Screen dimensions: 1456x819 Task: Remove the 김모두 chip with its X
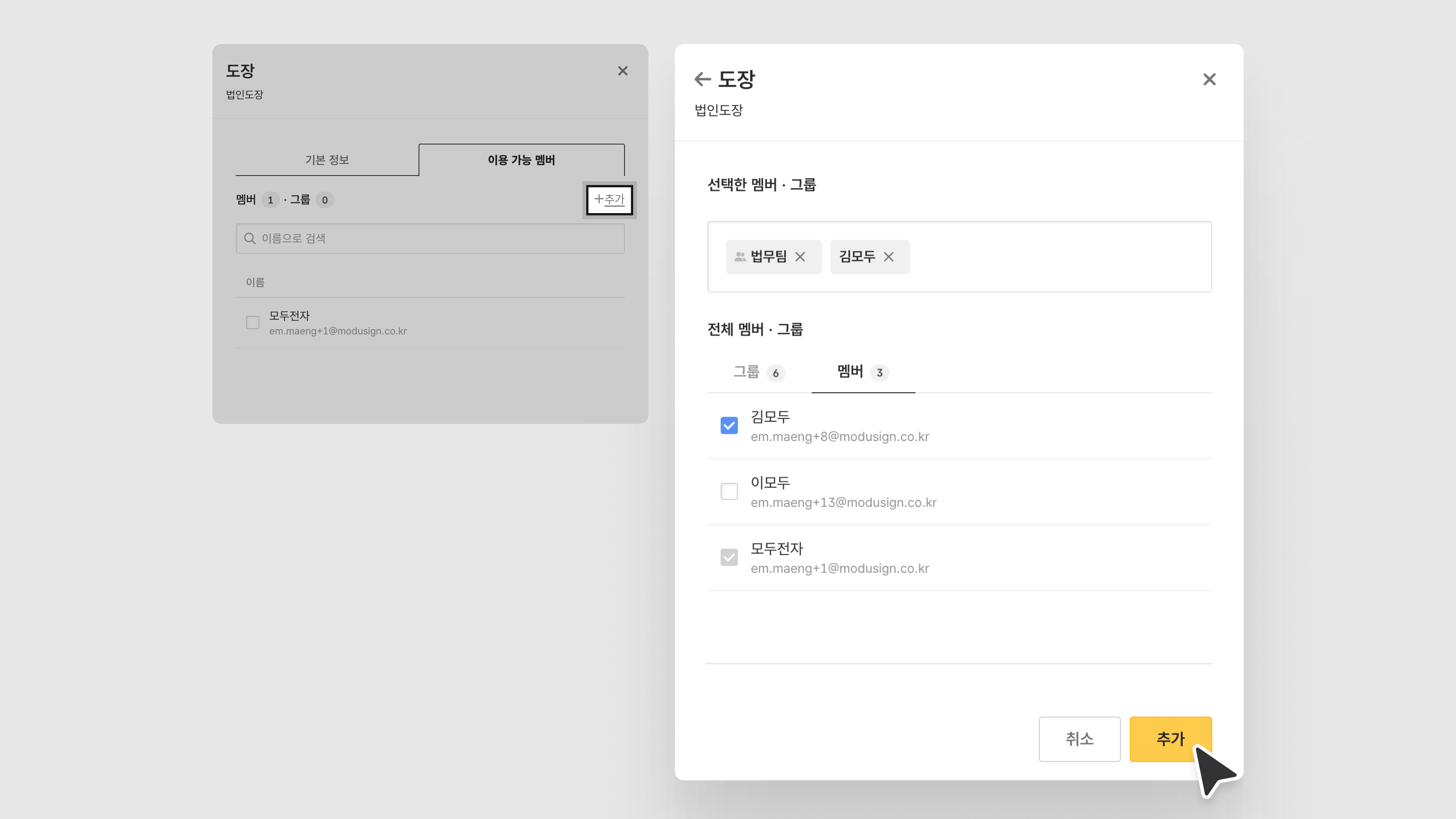point(888,257)
